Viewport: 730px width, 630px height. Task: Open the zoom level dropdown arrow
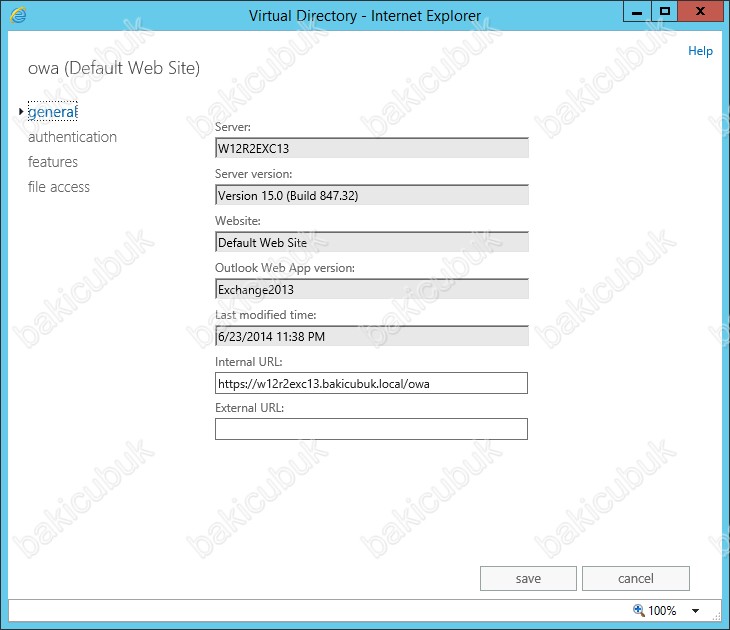point(696,611)
